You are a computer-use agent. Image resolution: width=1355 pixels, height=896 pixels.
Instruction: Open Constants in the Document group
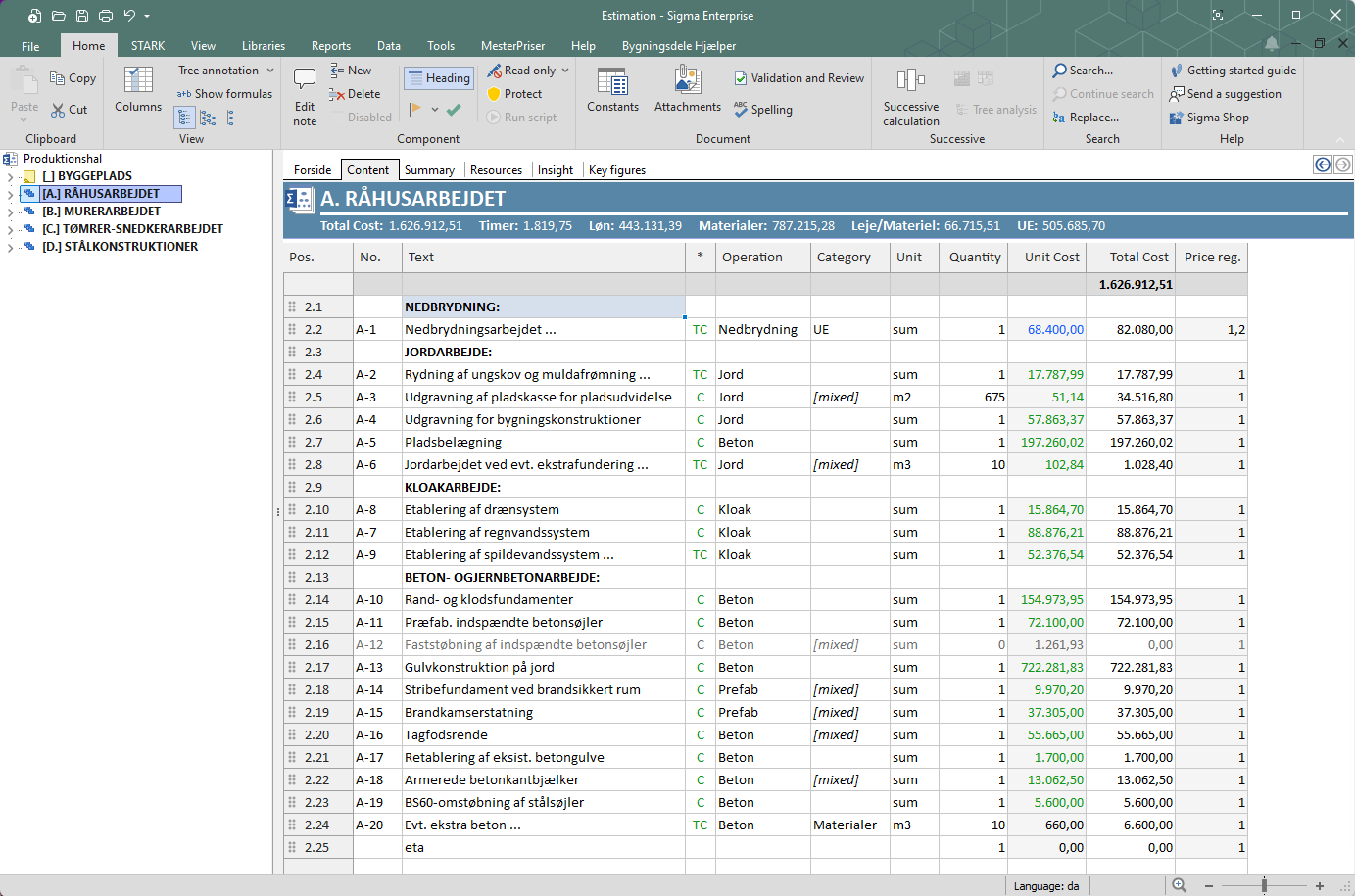(x=612, y=90)
